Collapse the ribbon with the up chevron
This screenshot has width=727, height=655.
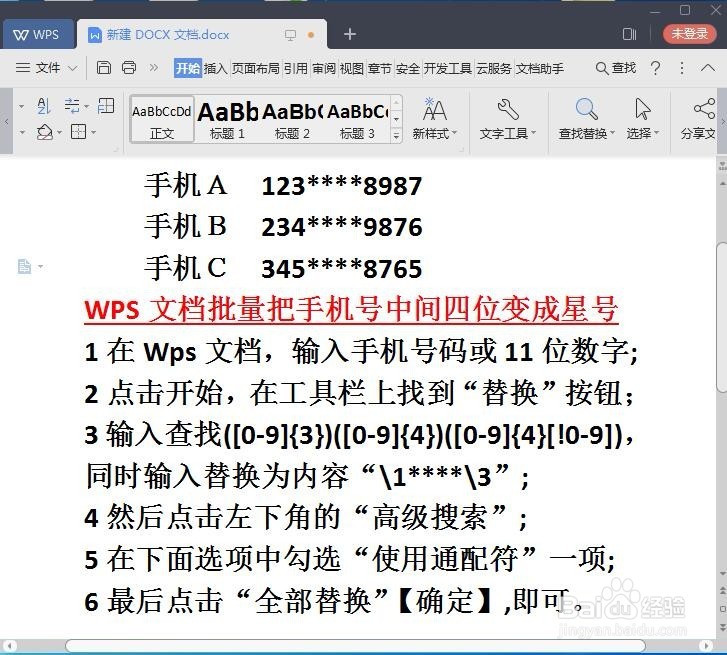[x=708, y=68]
